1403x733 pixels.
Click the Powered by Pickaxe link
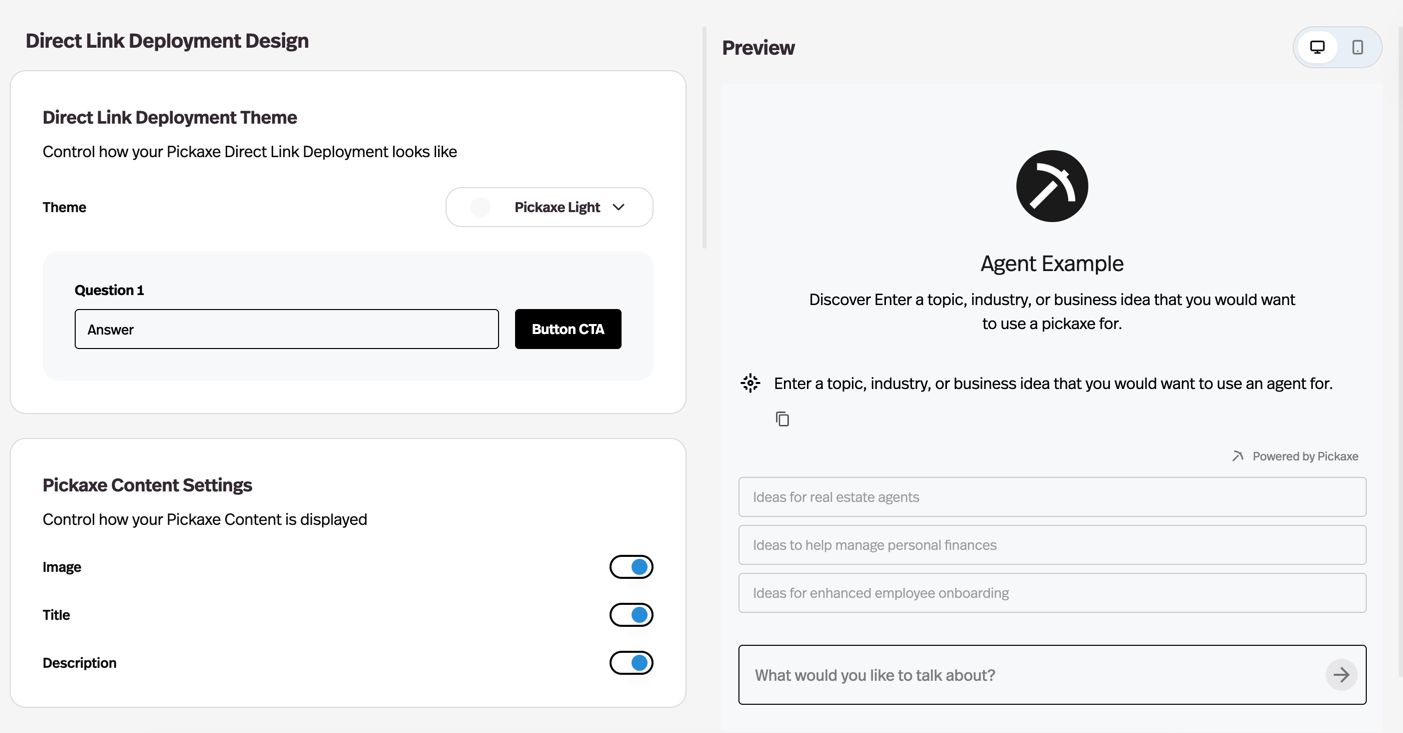click(x=1305, y=455)
